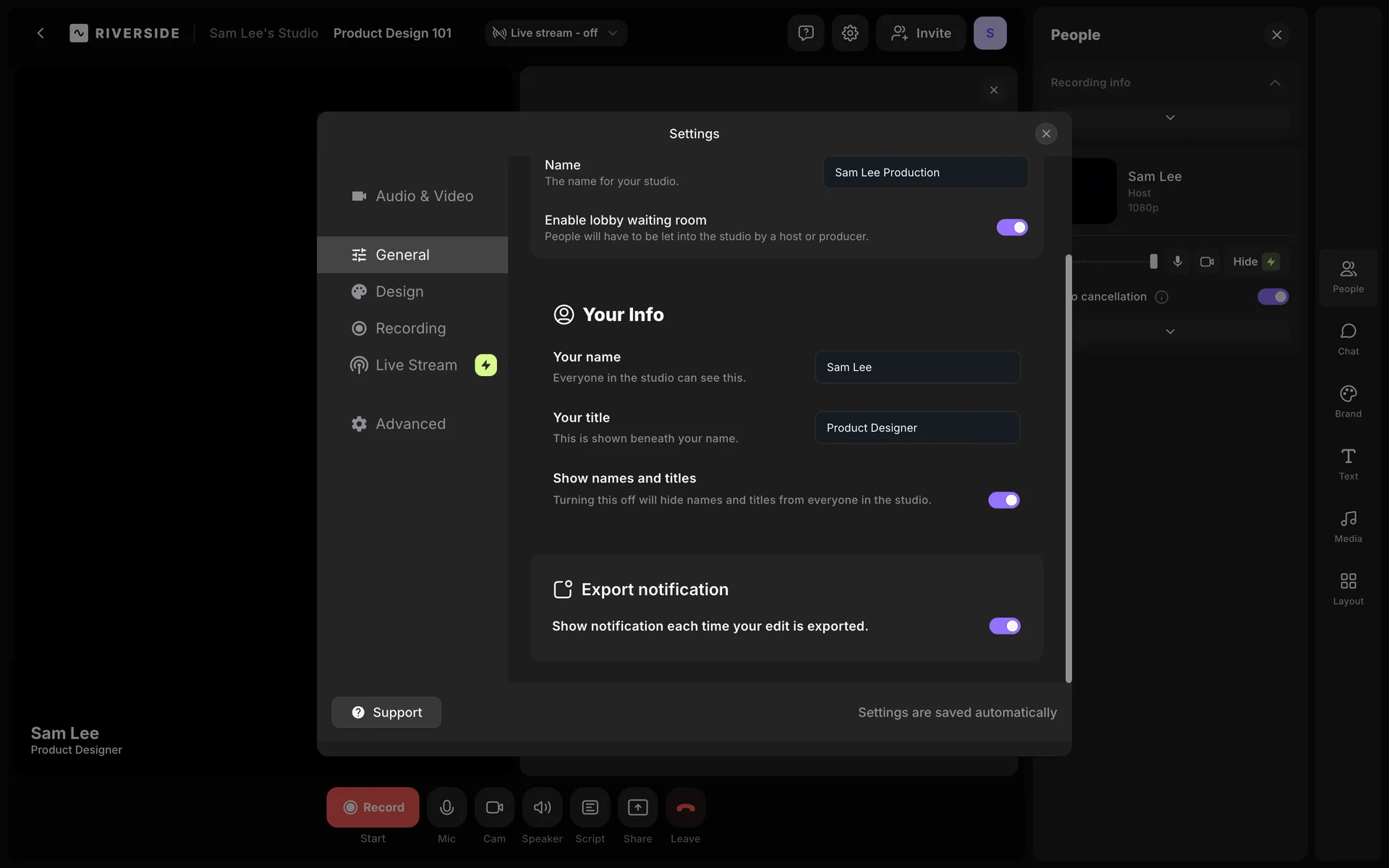This screenshot has width=1389, height=868.
Task: Click the Share screen icon
Action: click(x=637, y=807)
